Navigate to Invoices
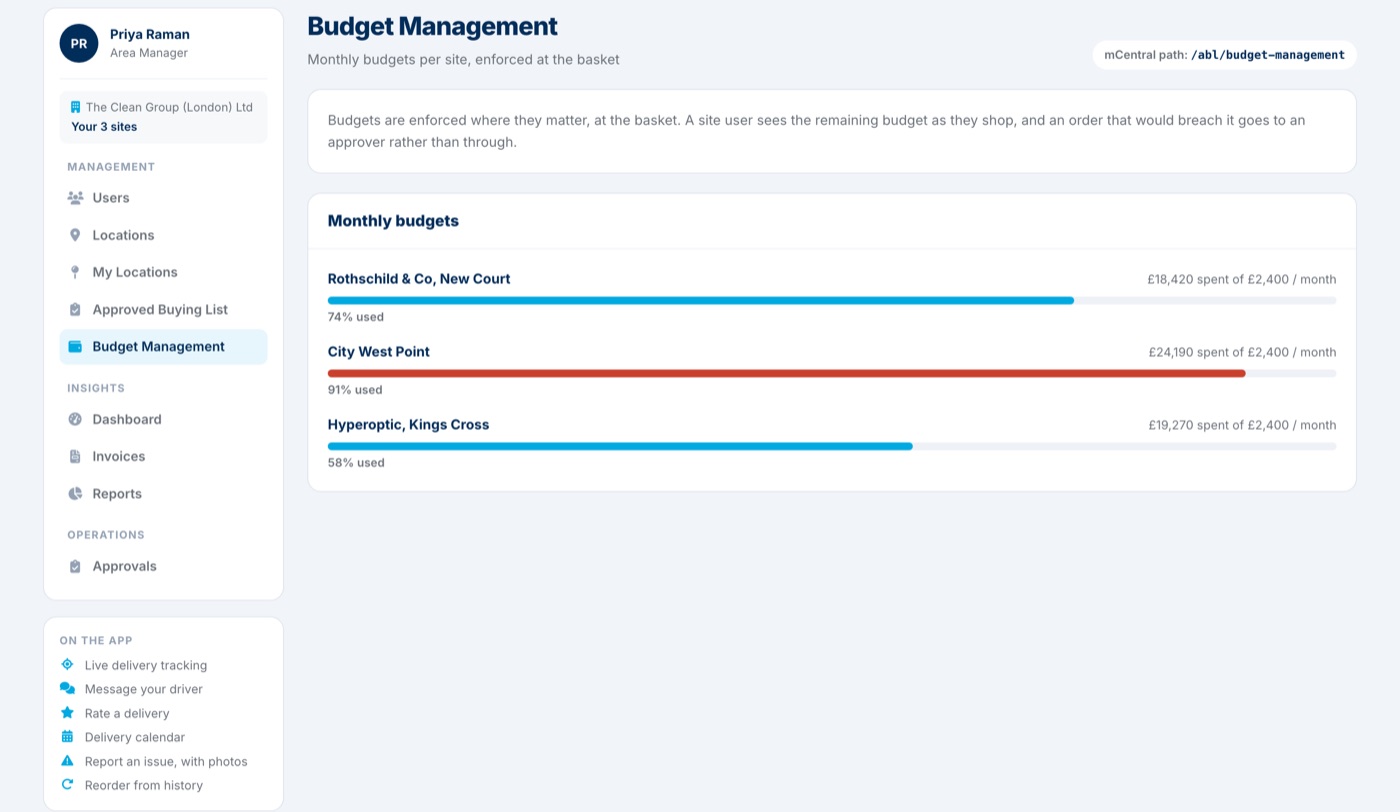 163,456
